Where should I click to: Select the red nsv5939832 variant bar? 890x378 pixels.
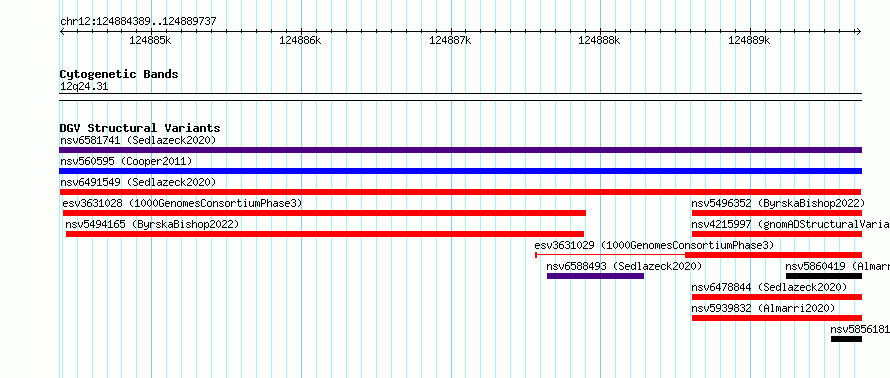point(777,318)
